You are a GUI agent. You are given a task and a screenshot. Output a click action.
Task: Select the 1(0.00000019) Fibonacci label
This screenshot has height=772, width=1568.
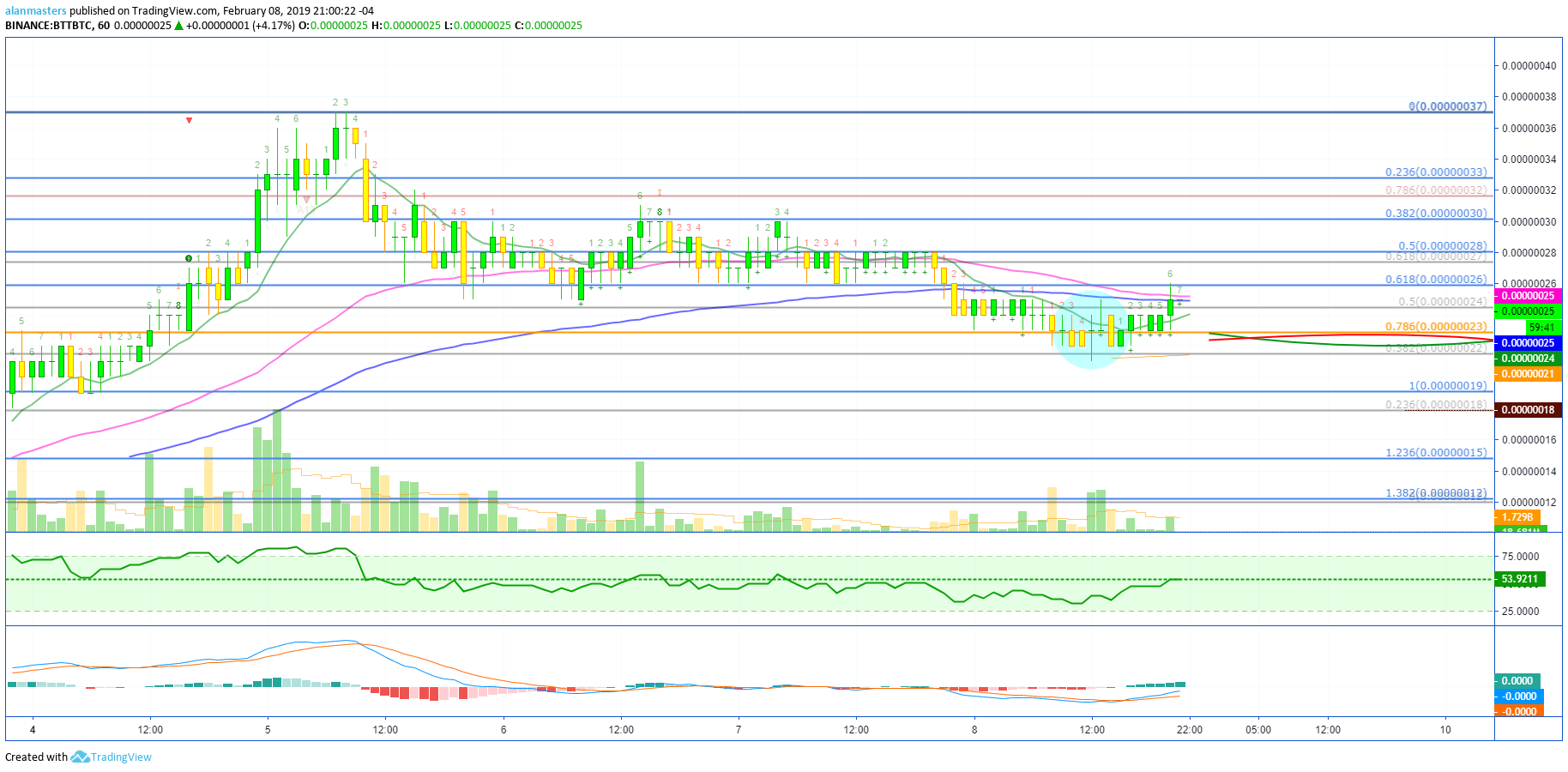[1448, 386]
